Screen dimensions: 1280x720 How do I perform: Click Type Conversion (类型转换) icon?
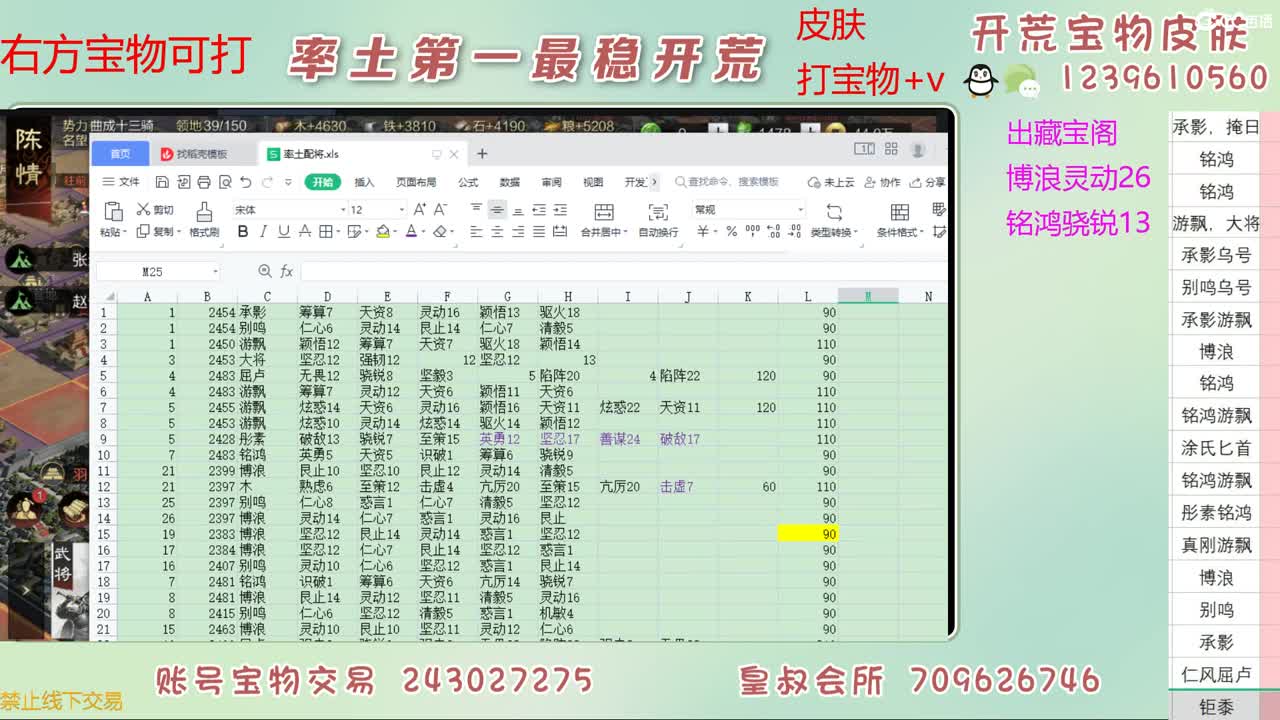coord(833,212)
